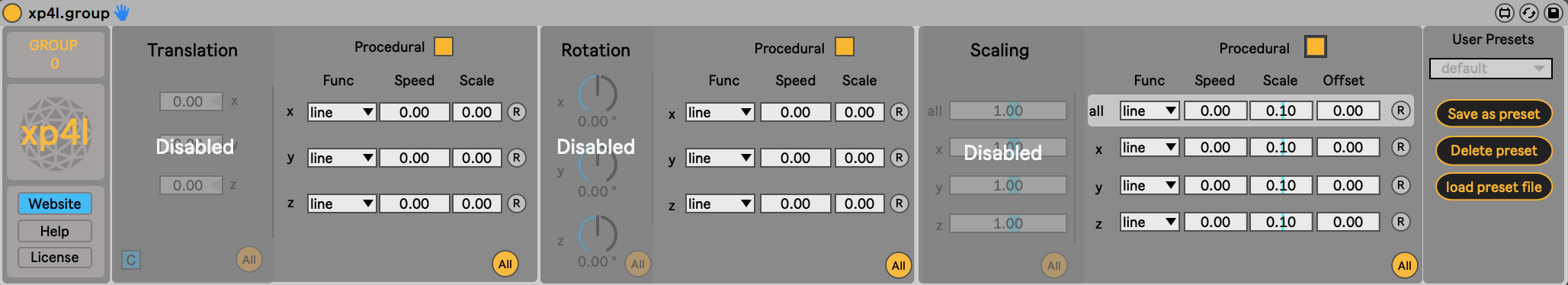1568x285 pixels.
Task: Reset Translation x procedural row with R
Action: (x=517, y=112)
